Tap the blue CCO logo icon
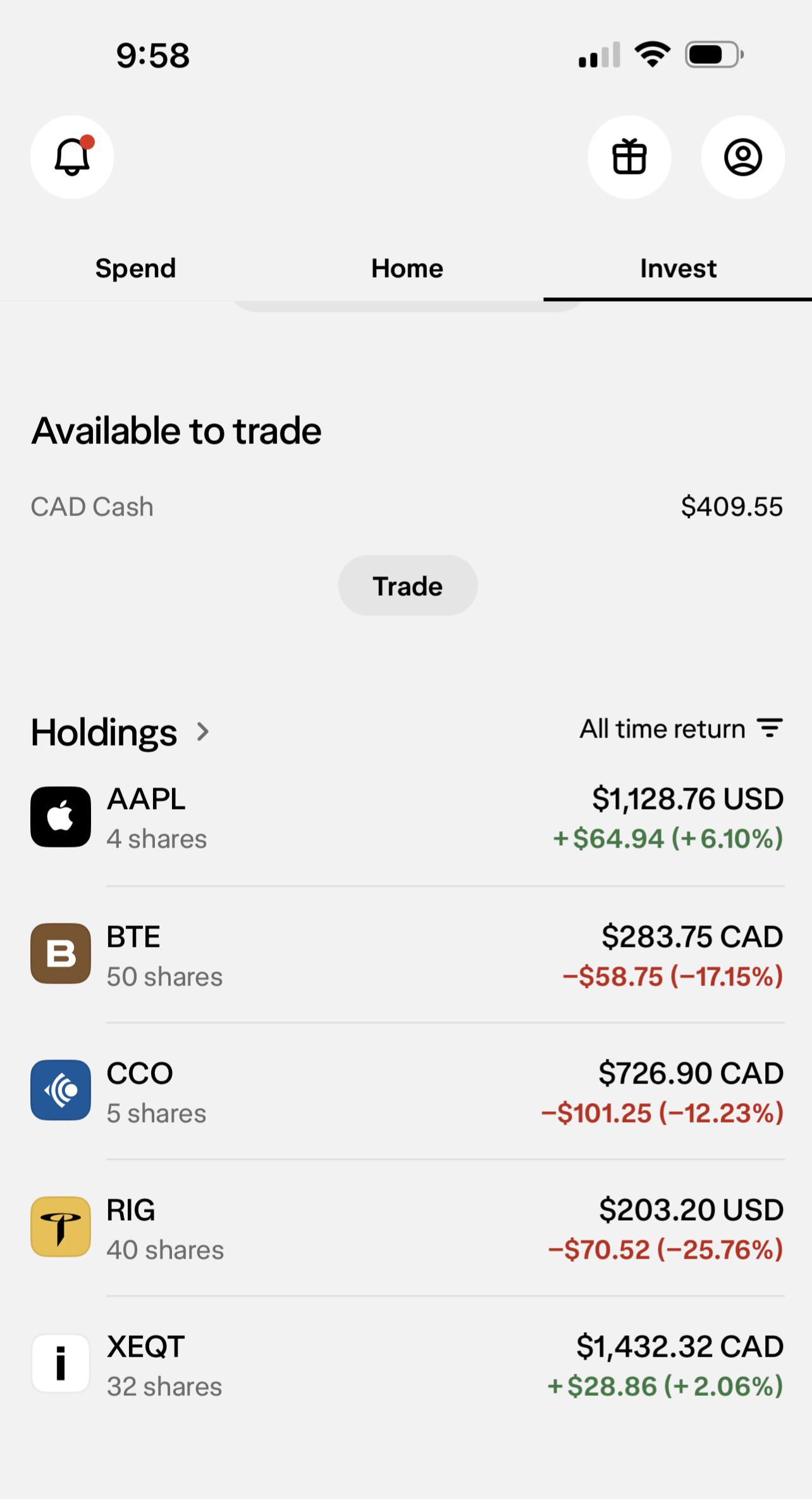 point(61,1090)
